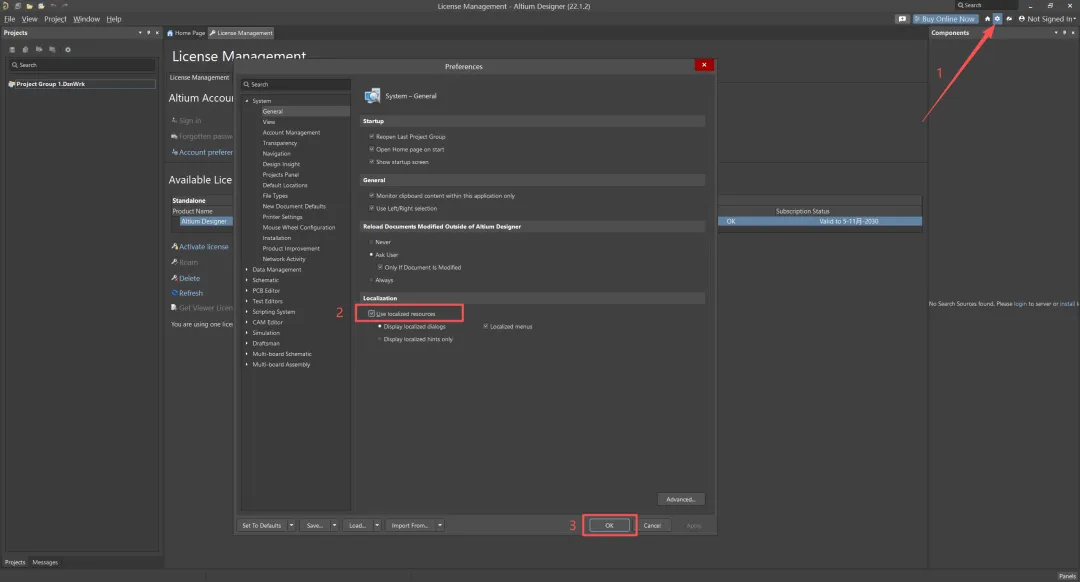Viewport: 1080px width, 582px height.
Task: Click the Open folder icon in title bar
Action: click(30, 6)
